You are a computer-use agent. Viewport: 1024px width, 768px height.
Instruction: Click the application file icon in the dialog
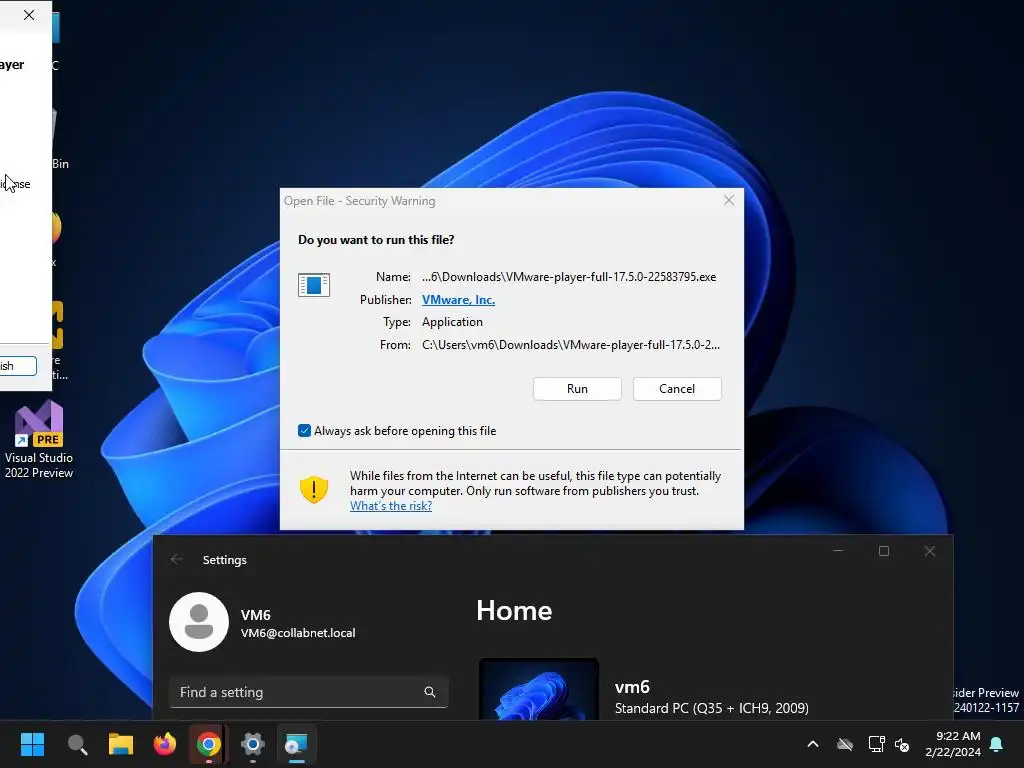[x=313, y=285]
